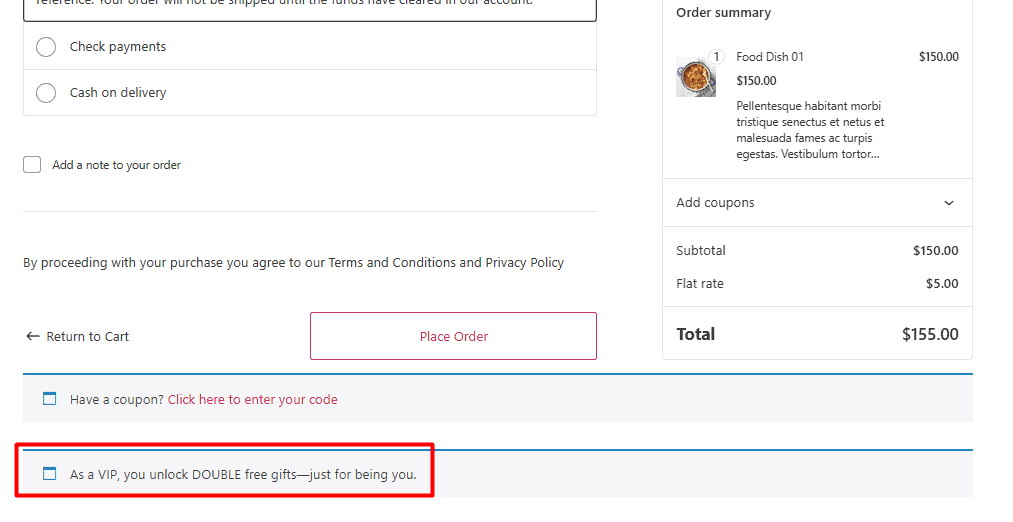Click the Pellentesque product description text
Viewport: 1013px width, 522px height.
810,130
